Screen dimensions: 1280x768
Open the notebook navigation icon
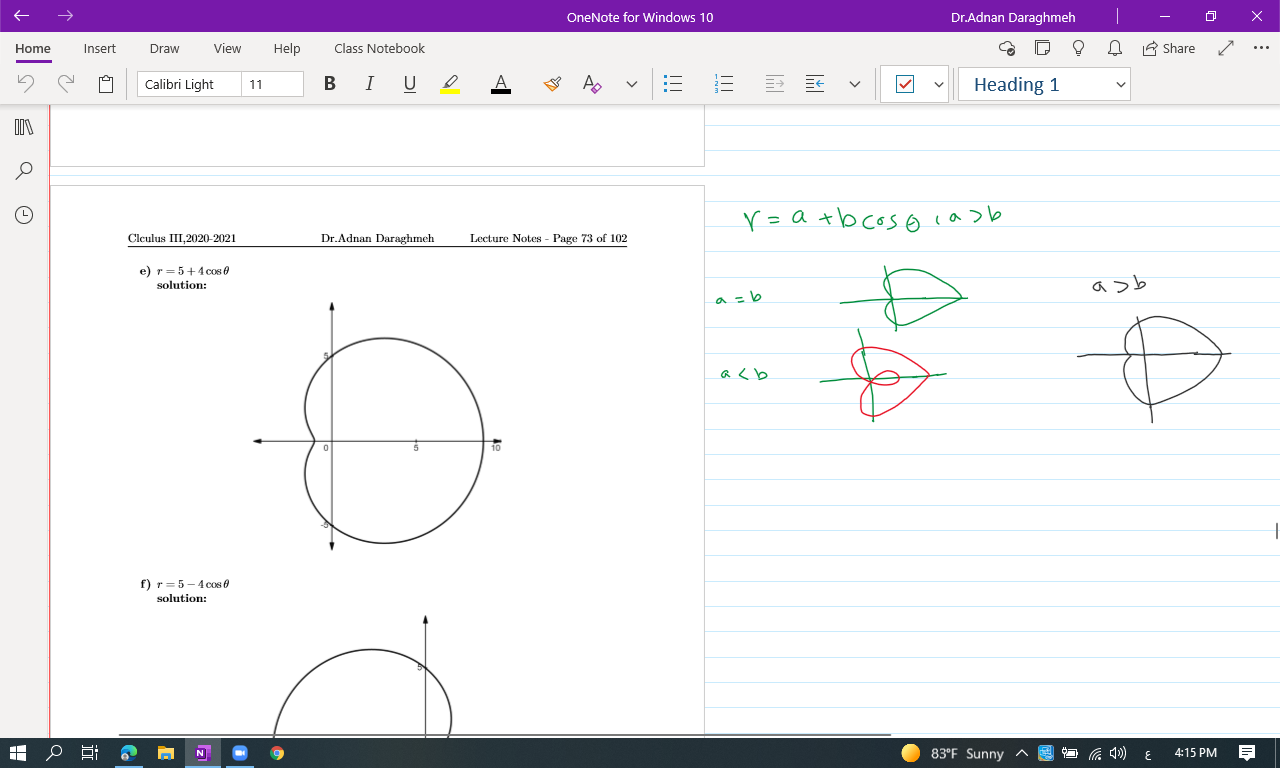coord(24,127)
